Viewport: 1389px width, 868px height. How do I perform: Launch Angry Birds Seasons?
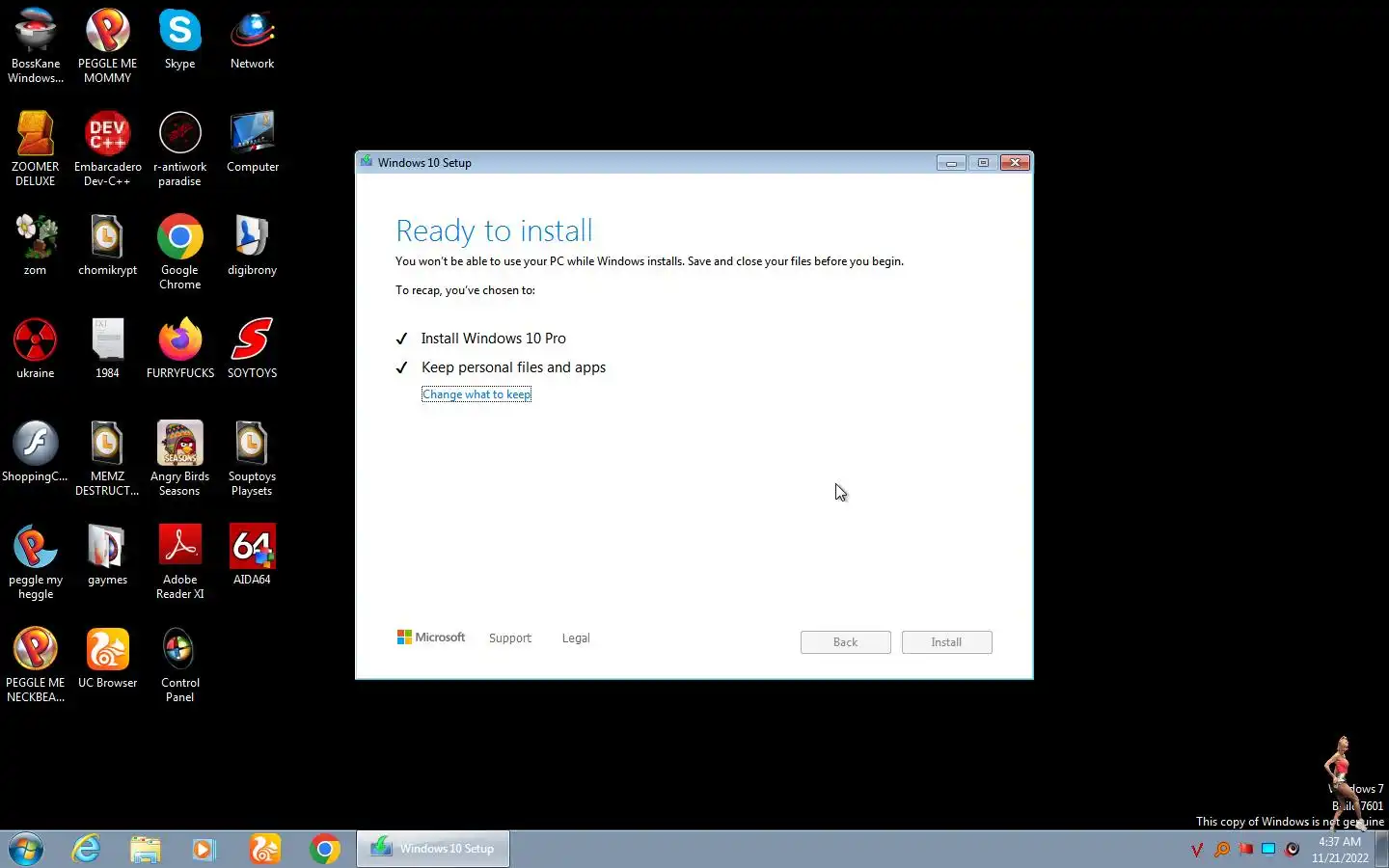[x=179, y=458]
